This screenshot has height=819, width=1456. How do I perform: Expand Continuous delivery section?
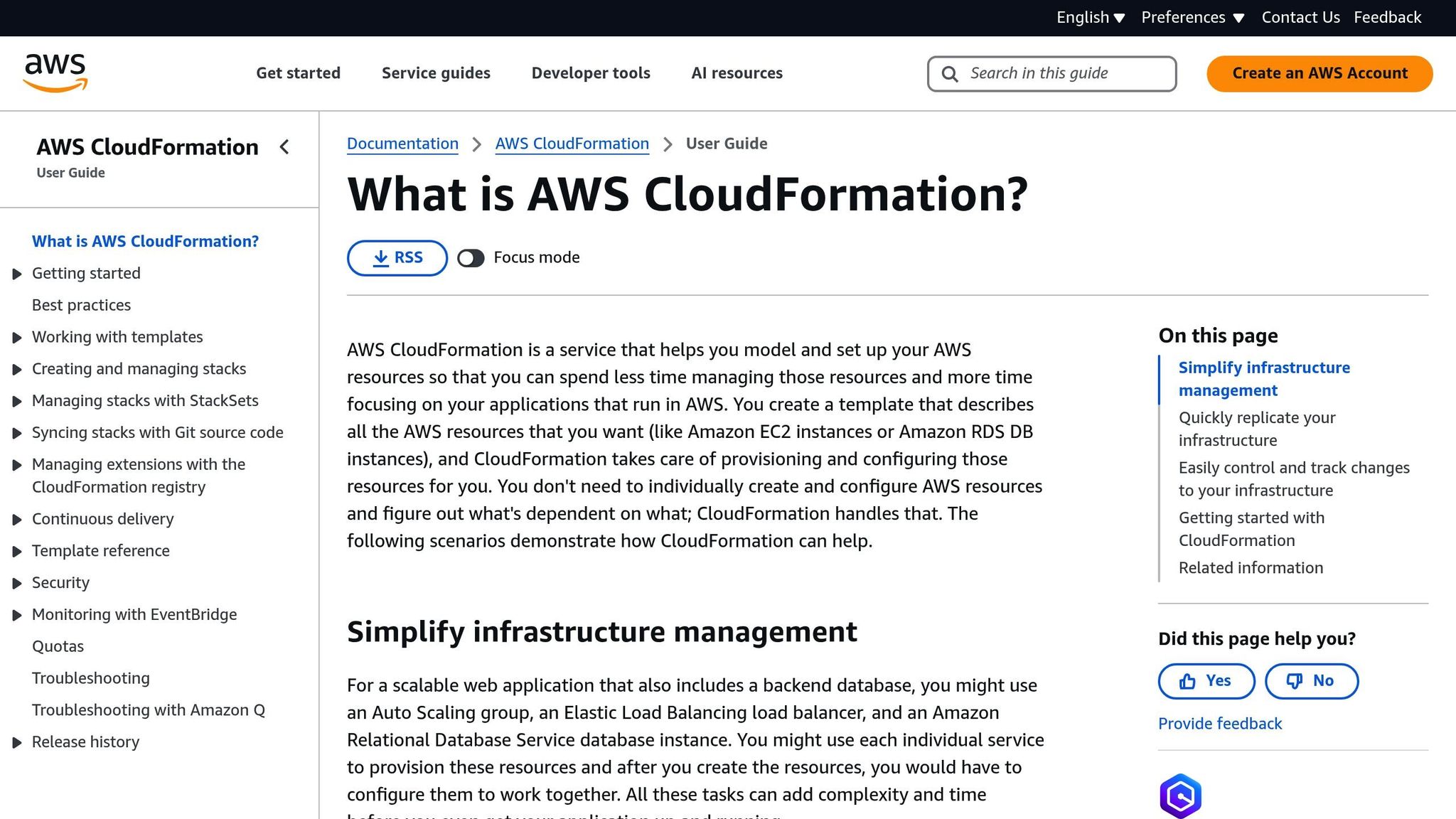tap(17, 520)
